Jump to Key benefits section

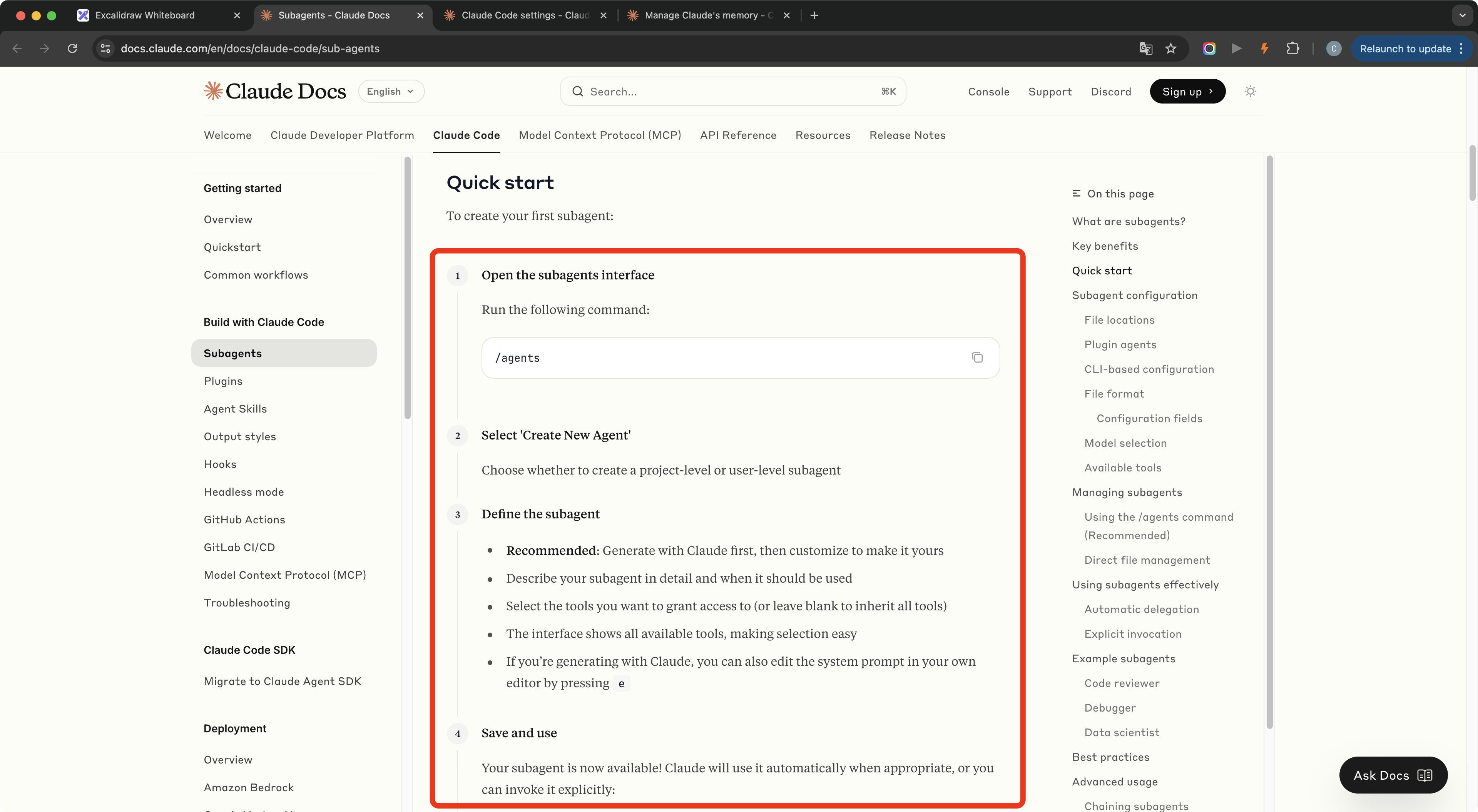1105,246
